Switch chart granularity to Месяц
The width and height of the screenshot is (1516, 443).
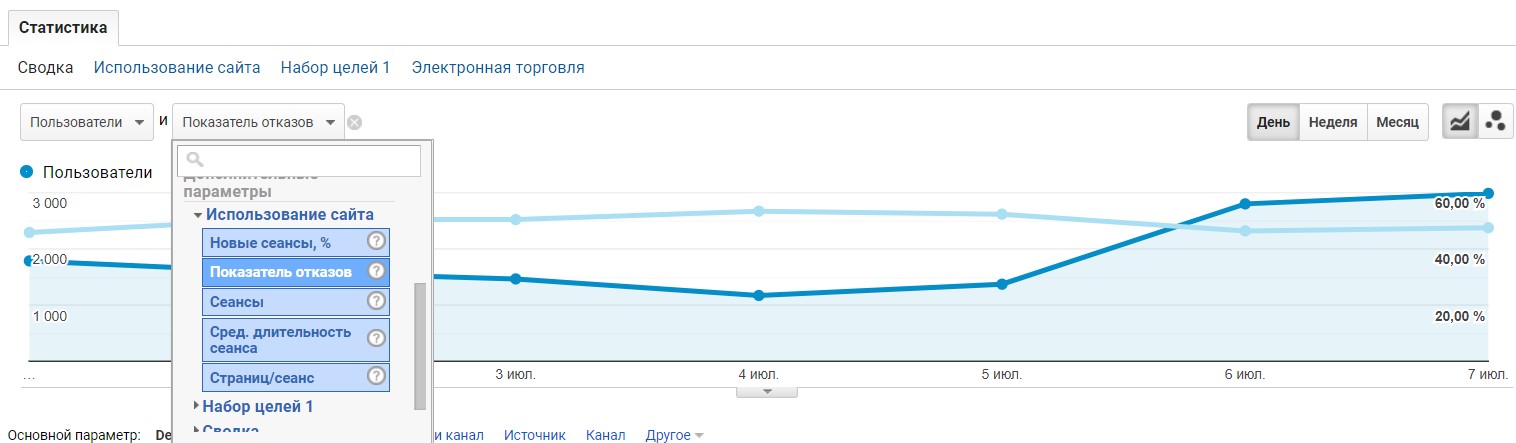point(1397,122)
